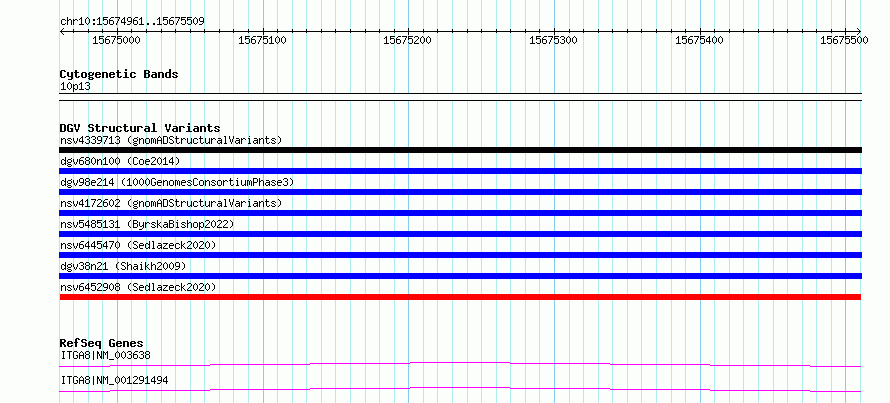Image resolution: width=890 pixels, height=403 pixels.
Task: Click the black nsv4339713 variant bar
Action: pos(460,150)
